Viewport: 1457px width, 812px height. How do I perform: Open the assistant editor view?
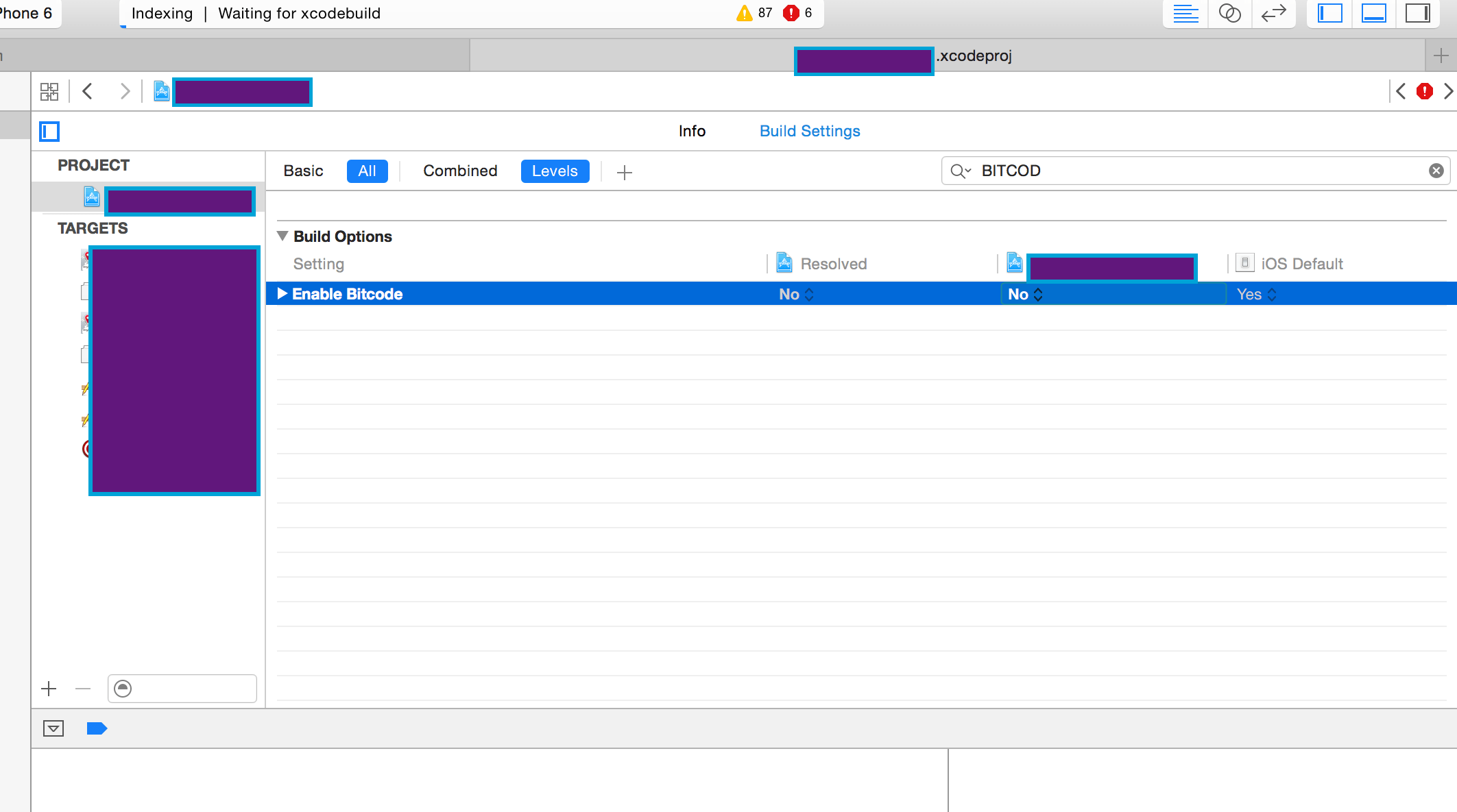1229,13
